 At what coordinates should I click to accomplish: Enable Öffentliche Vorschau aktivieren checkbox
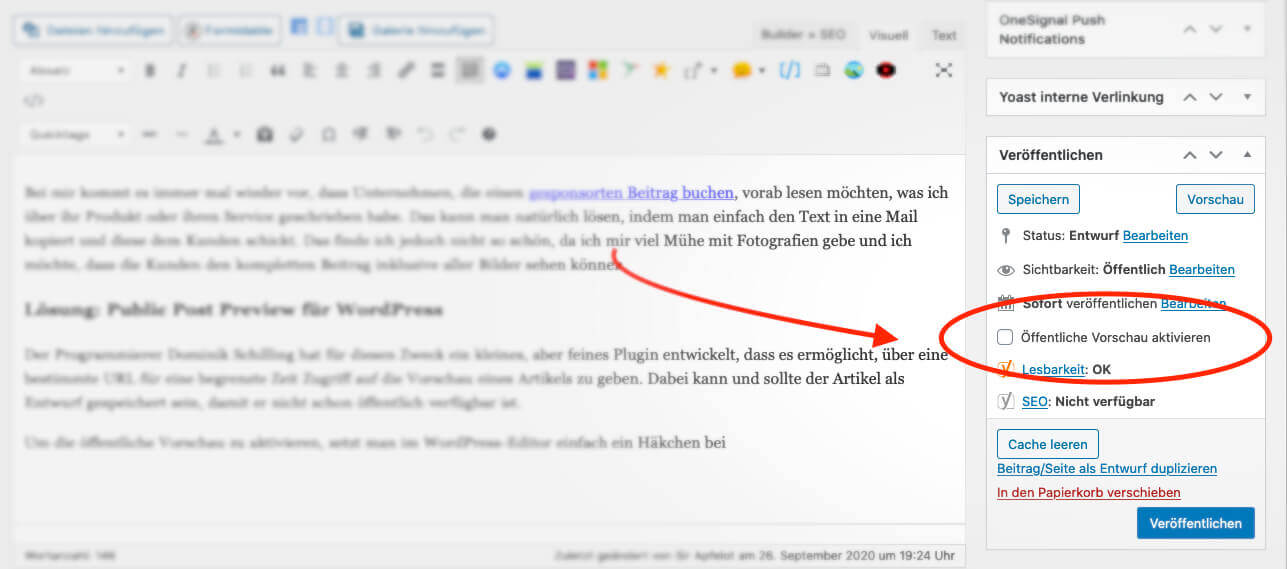[1006, 337]
